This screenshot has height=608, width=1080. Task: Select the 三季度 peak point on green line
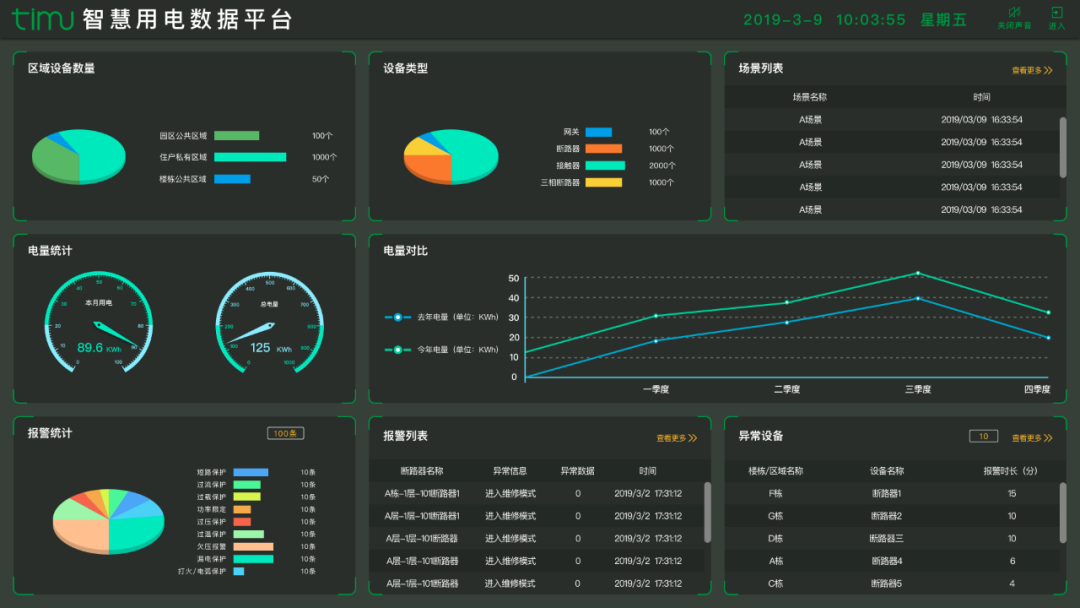[917, 273]
